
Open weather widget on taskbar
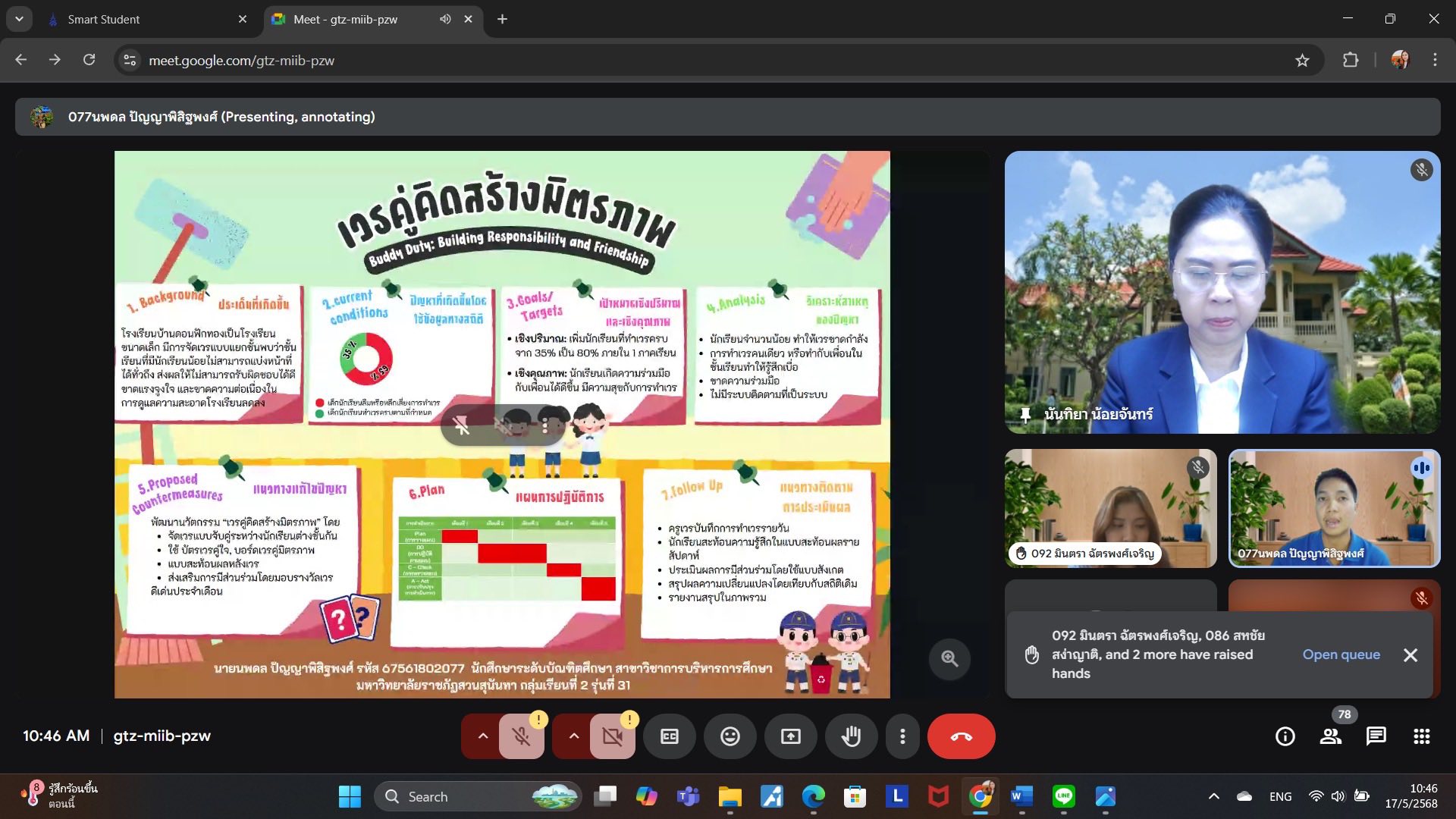[x=61, y=797]
